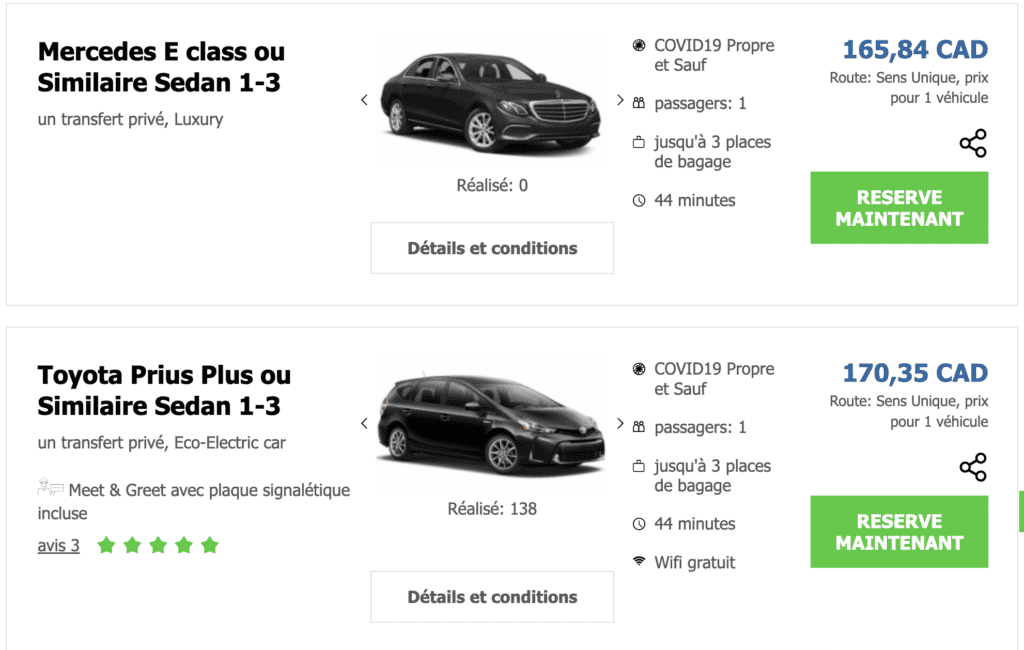Click share icon on Mercedes E class card
This screenshot has width=1024, height=650.
click(973, 143)
